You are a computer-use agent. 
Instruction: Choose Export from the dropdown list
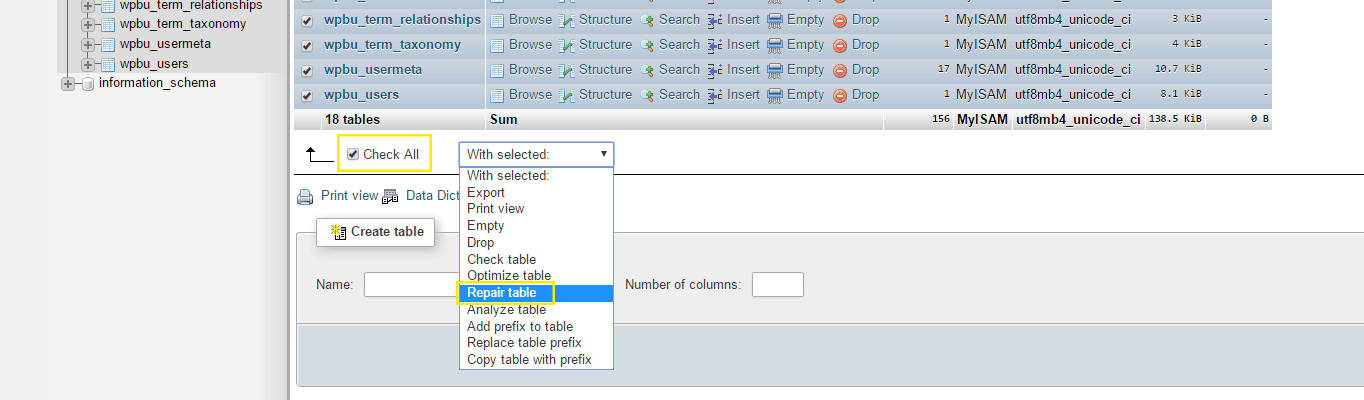536,192
